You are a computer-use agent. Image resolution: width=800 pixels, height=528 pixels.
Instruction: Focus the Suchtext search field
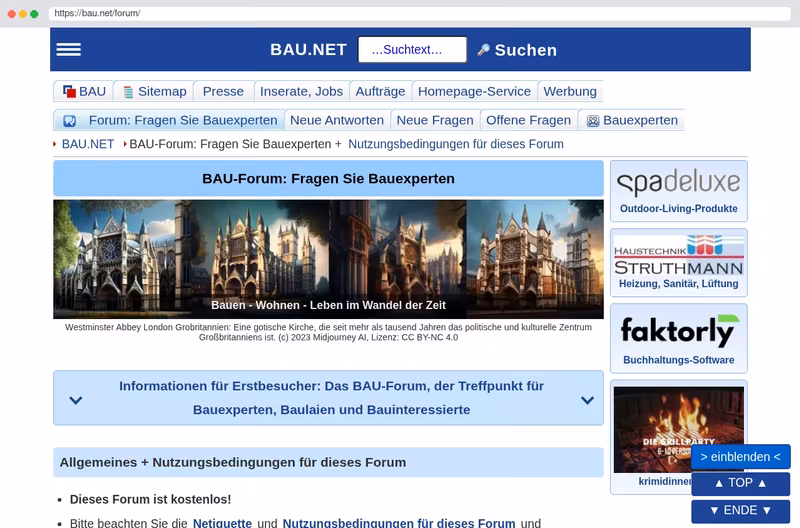pyautogui.click(x=412, y=49)
